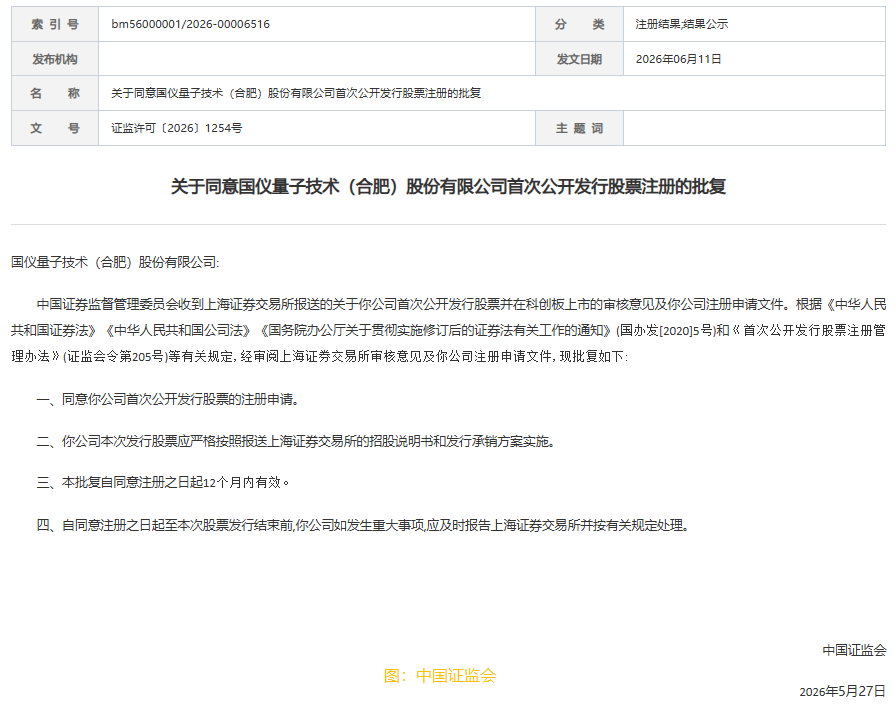Click the 名称 header cell

55,93
